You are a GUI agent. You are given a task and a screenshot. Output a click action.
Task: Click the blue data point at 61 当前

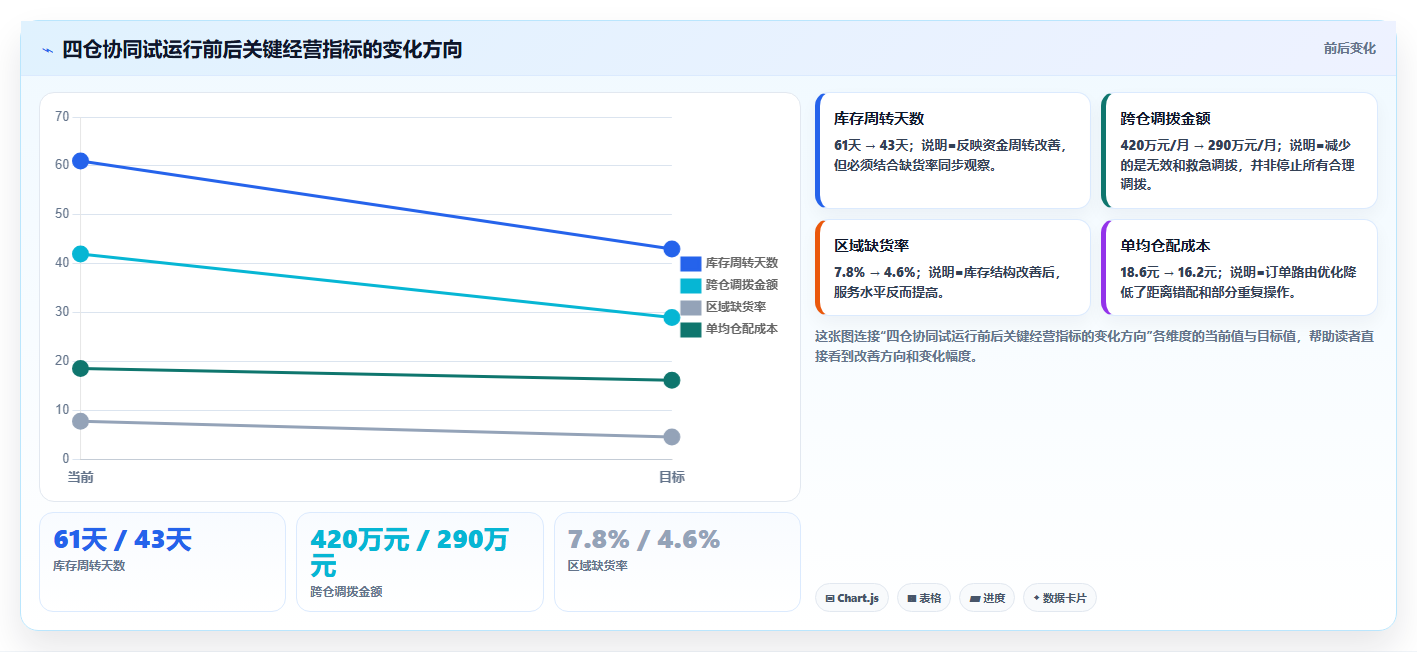click(x=81, y=161)
